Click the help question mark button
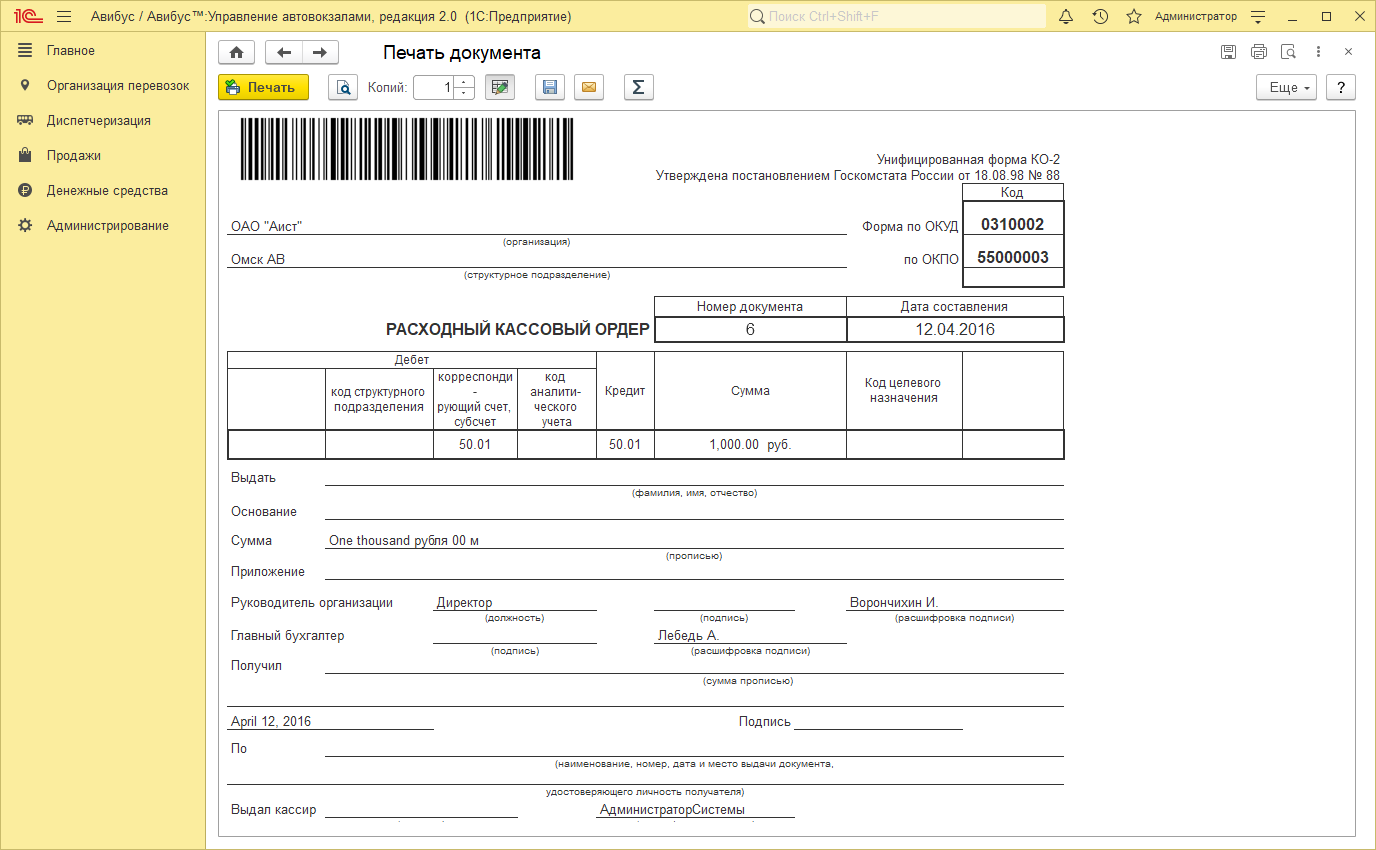 [x=1340, y=88]
